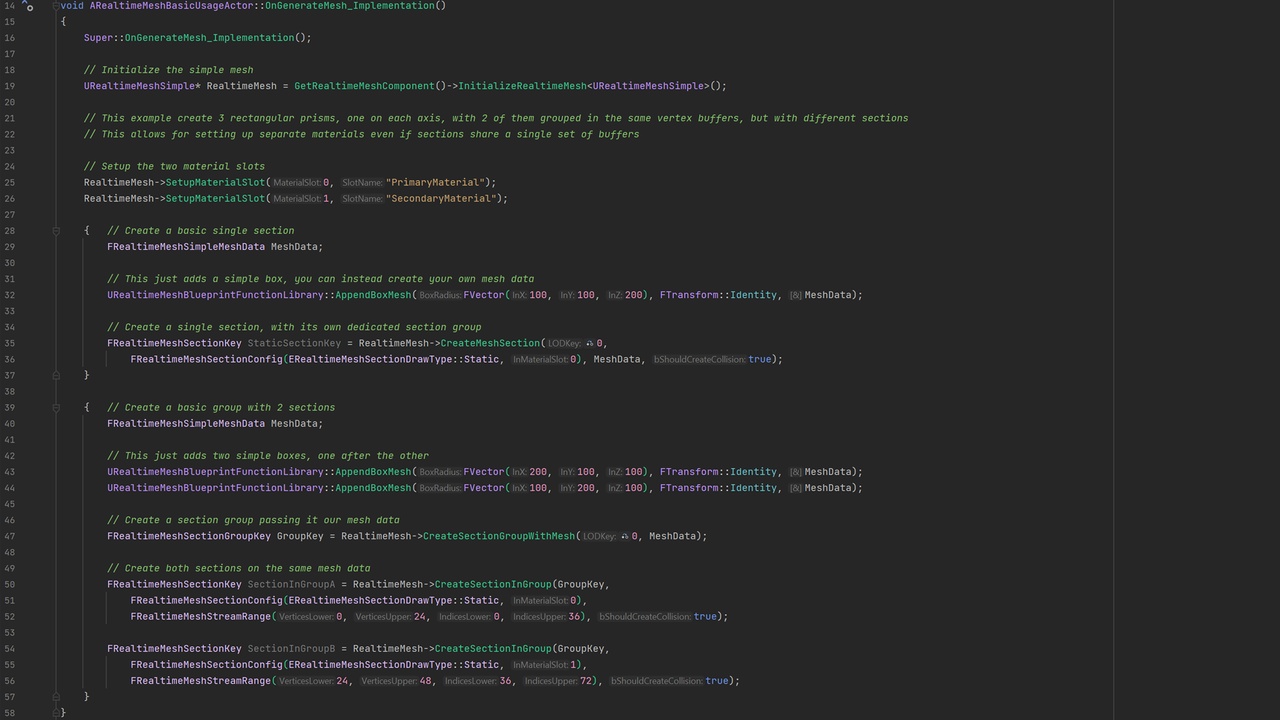
Task: Select the CreateMeshSection function call
Action: tap(489, 343)
